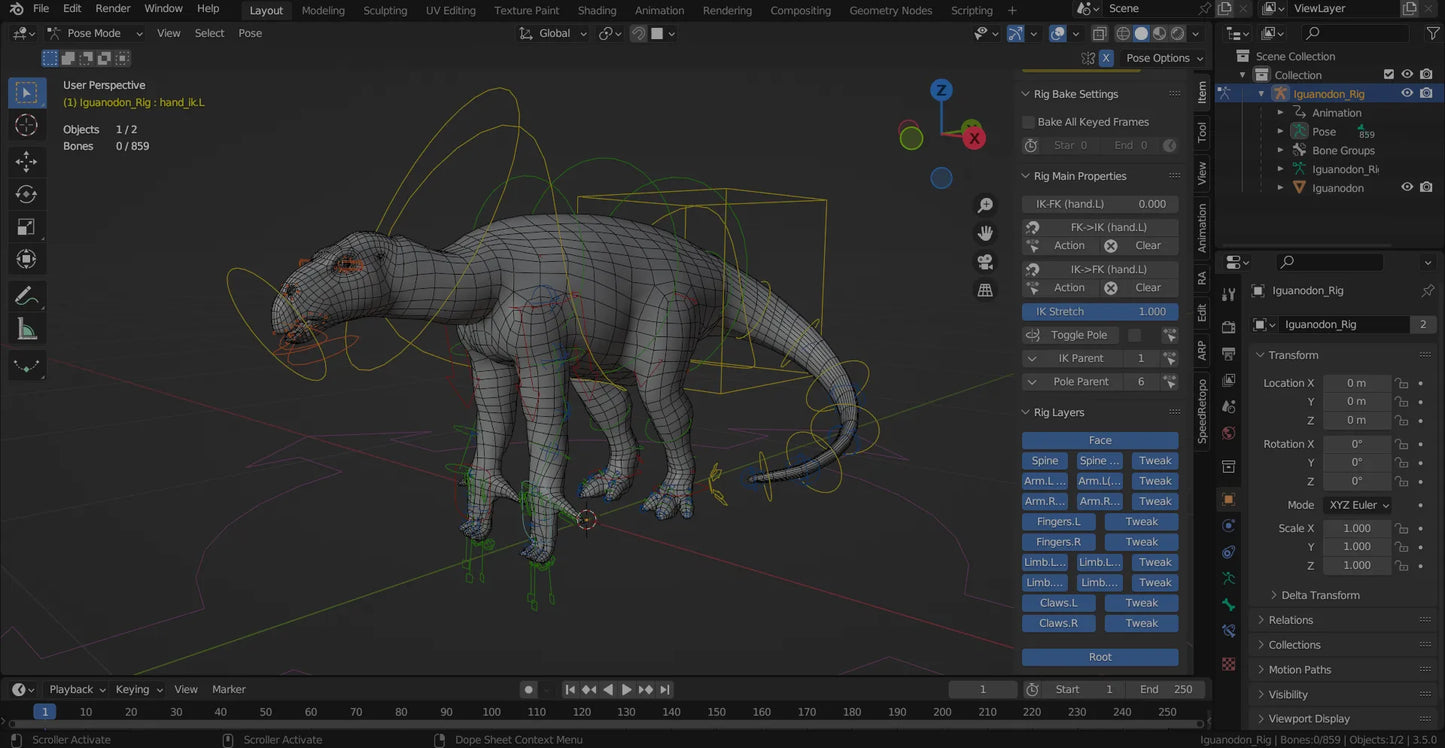Select the Select Box tool
The height and width of the screenshot is (748, 1445).
(27, 92)
